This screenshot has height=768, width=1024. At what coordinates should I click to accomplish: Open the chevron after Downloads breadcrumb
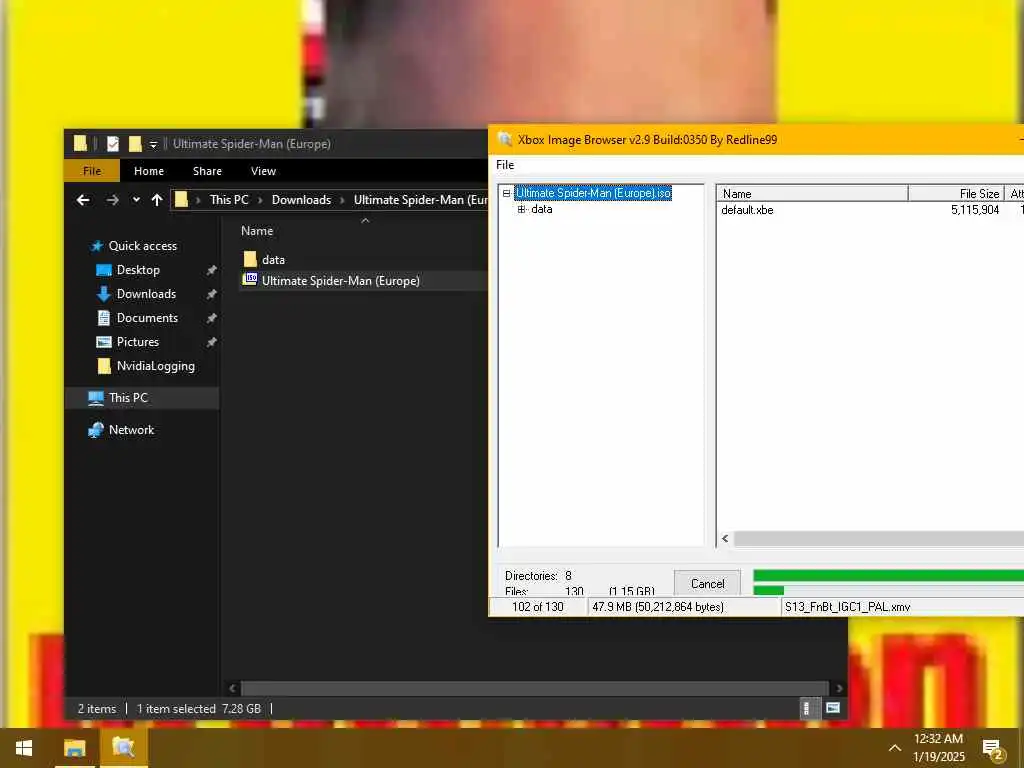click(342, 200)
